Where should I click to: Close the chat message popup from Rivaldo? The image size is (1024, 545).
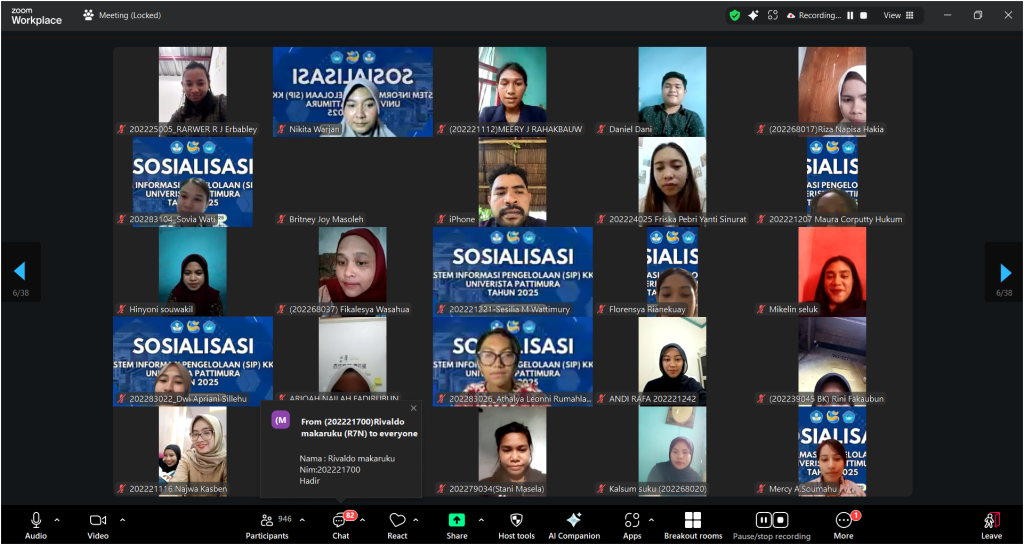tap(413, 408)
